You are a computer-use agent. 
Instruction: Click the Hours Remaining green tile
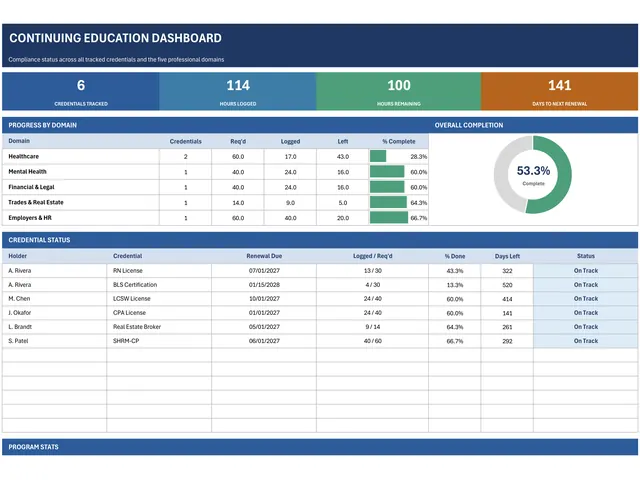click(399, 91)
